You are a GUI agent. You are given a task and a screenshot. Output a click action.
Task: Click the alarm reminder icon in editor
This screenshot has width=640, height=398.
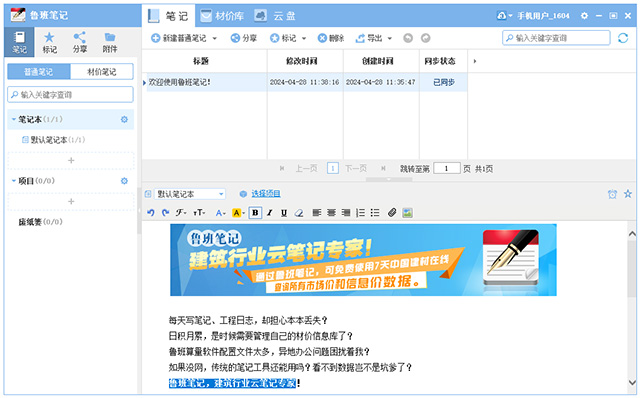[612, 194]
